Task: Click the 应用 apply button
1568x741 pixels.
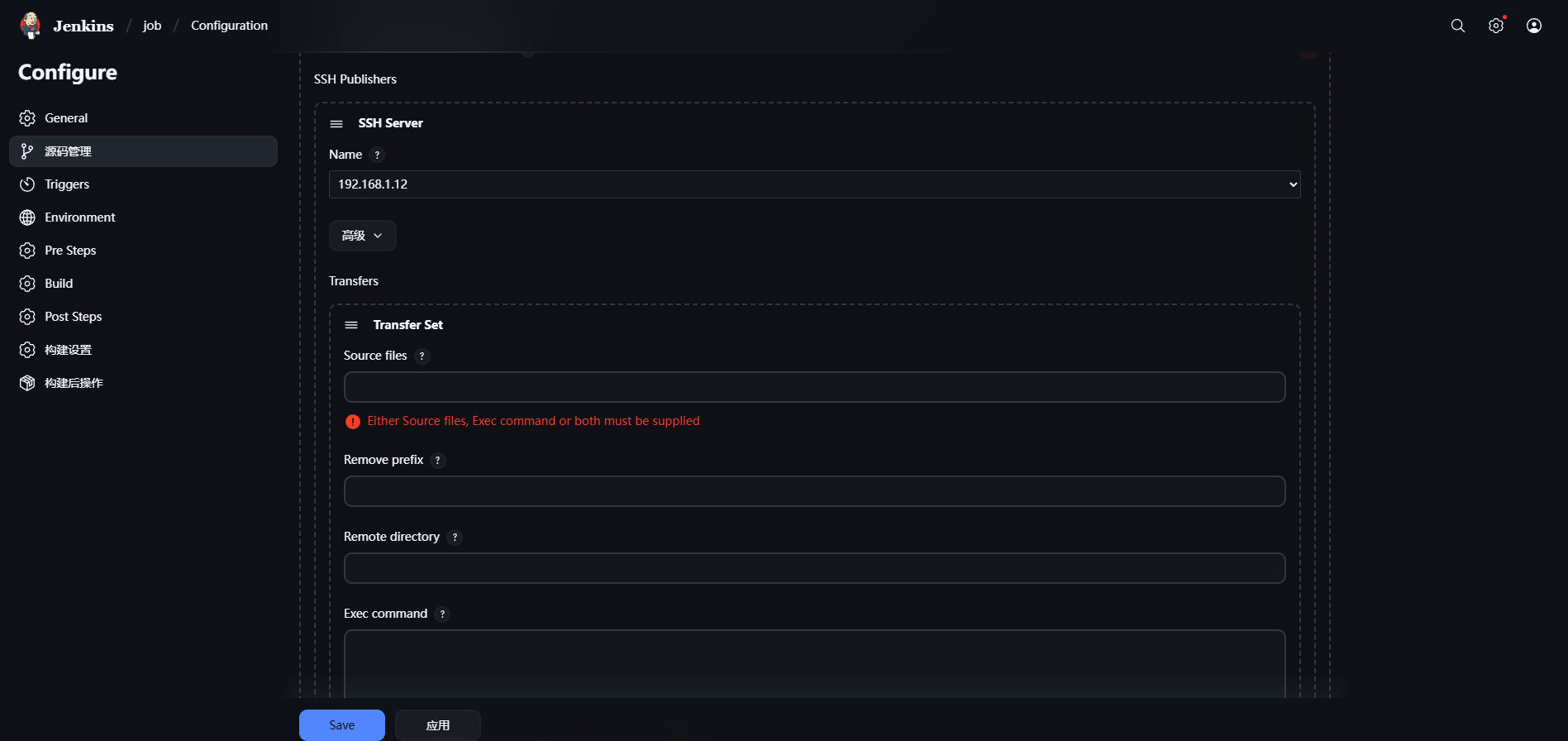Action: pos(437,725)
